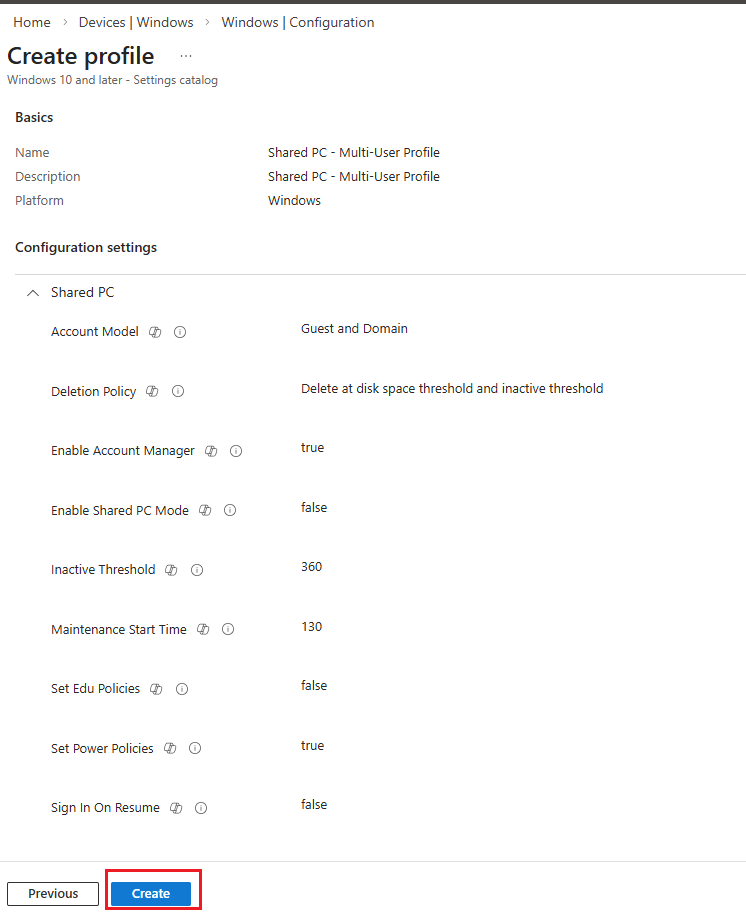Screen dimensions: 746x918
Task: Show info for Set Power Policies
Action: tap(195, 749)
